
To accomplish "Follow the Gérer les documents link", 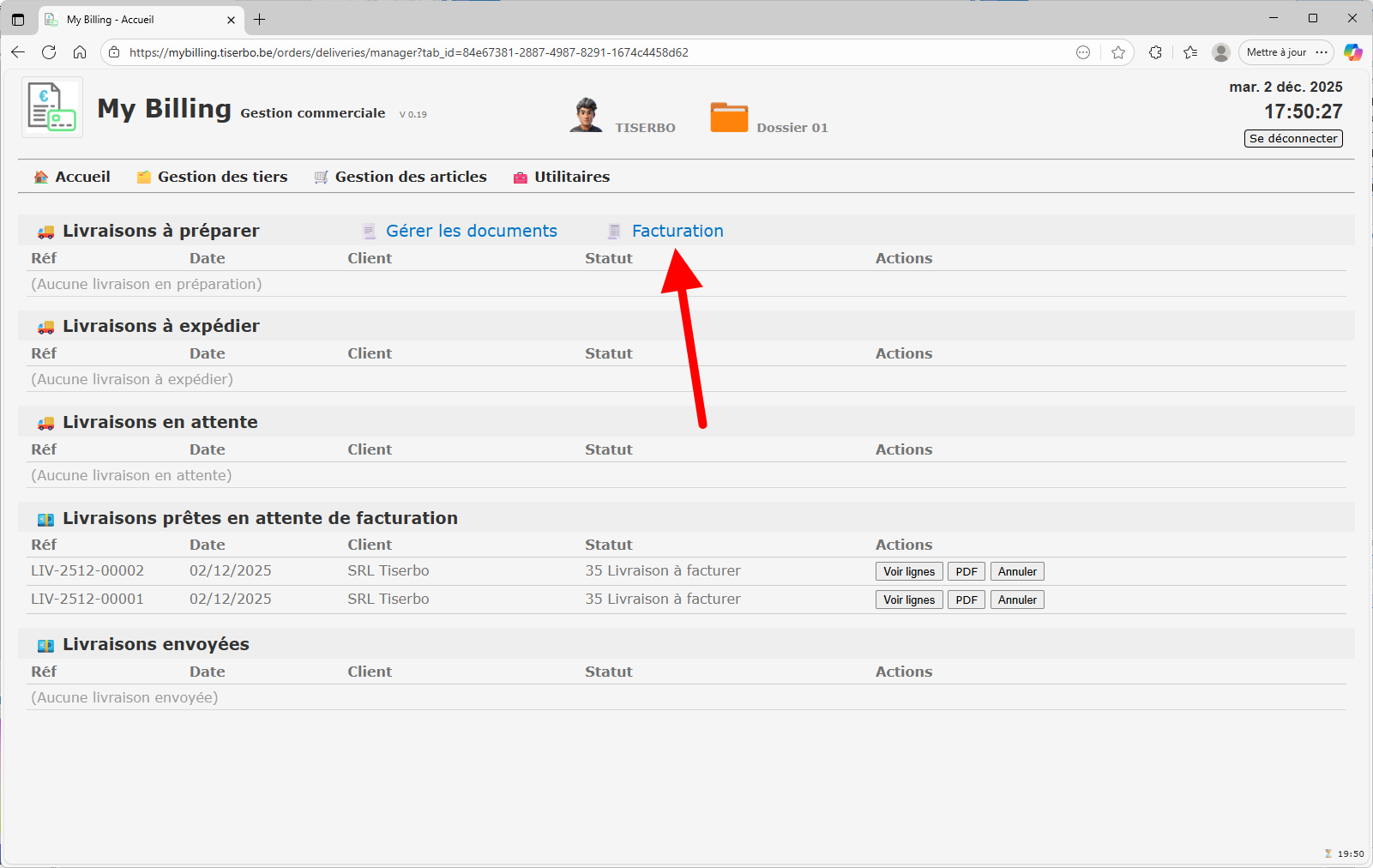I will click(471, 231).
